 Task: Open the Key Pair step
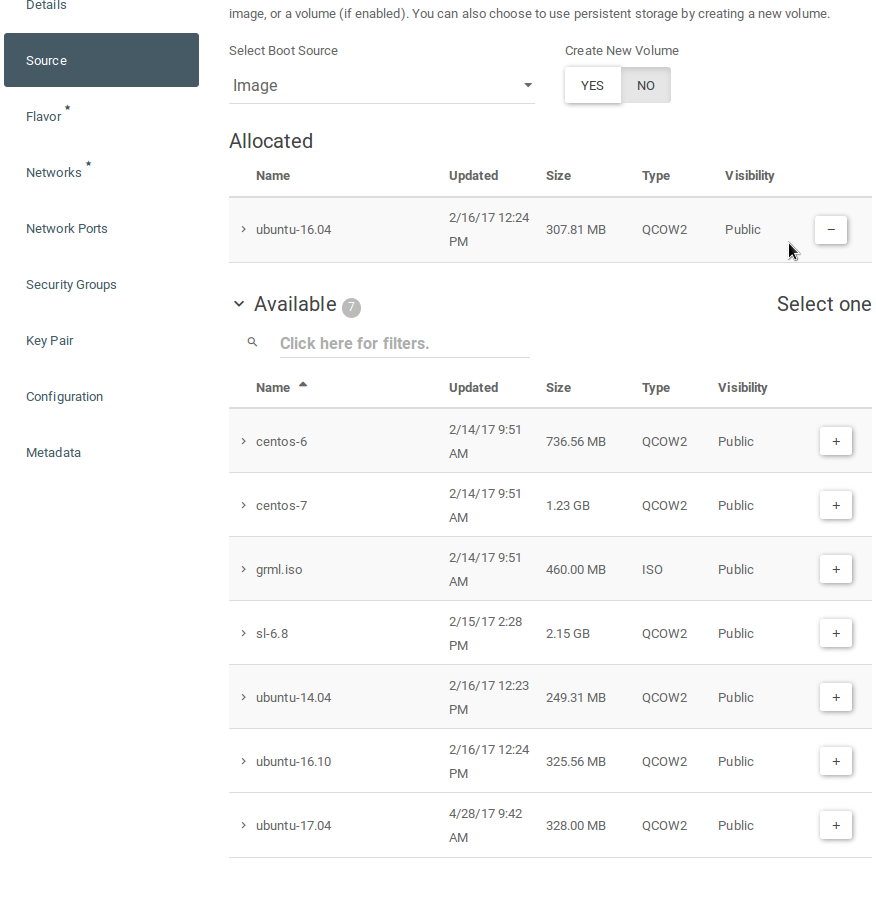click(x=50, y=341)
